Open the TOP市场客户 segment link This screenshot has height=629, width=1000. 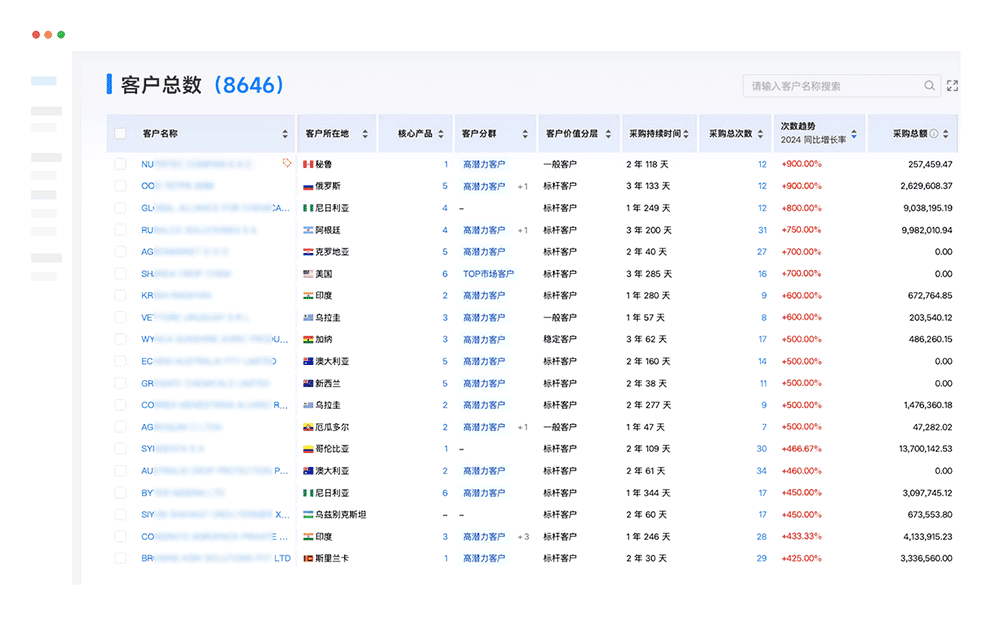(x=488, y=274)
